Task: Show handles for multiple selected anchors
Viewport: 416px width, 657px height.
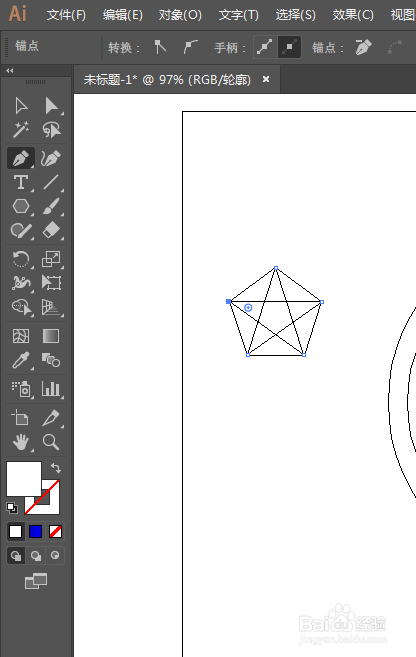Action: pos(265,47)
